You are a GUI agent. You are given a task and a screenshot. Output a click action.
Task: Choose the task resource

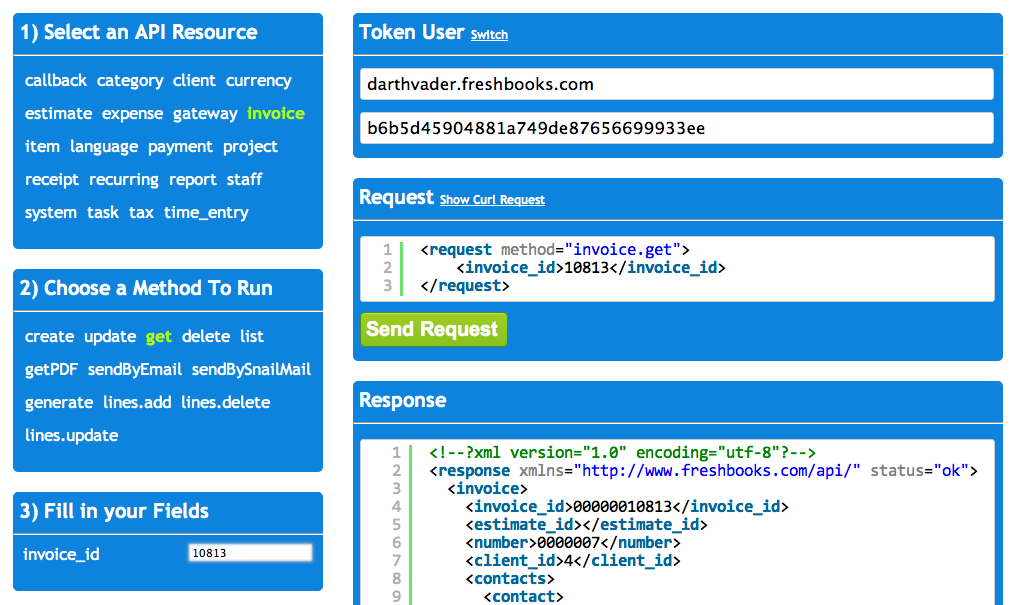(x=103, y=213)
